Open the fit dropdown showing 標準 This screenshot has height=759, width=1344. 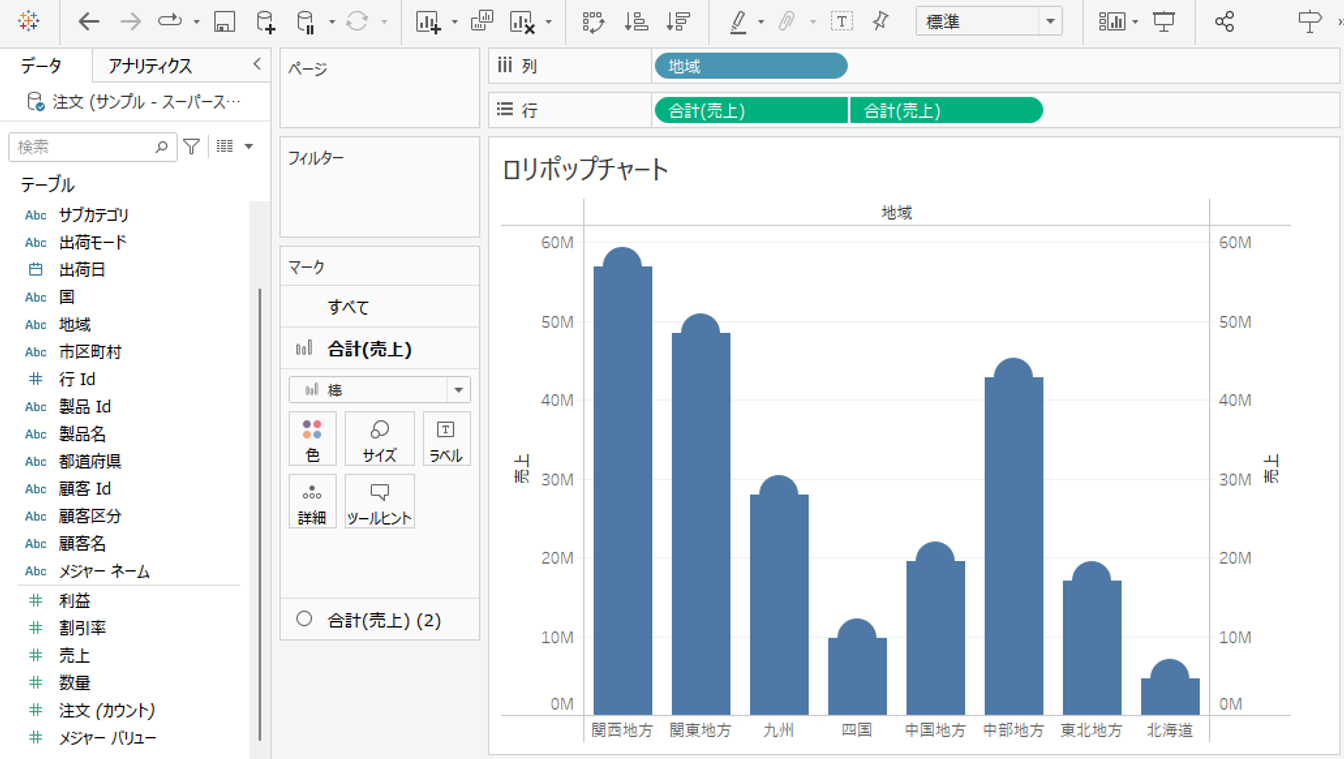click(989, 21)
